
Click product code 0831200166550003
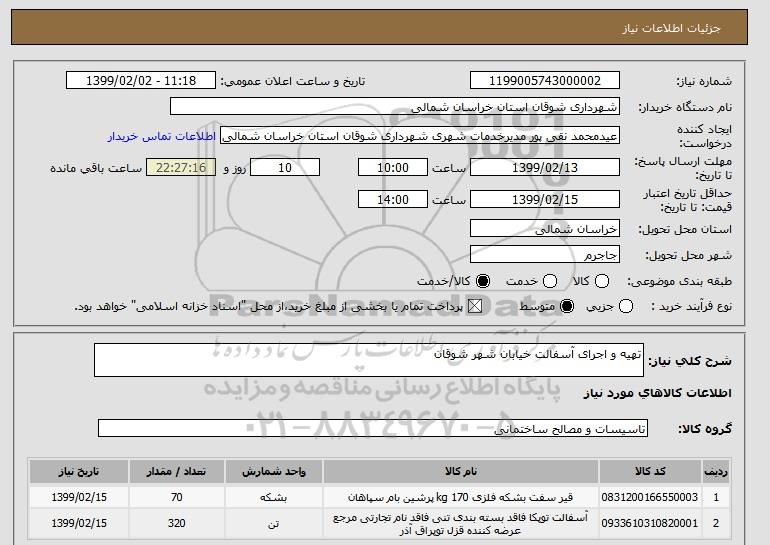point(650,497)
